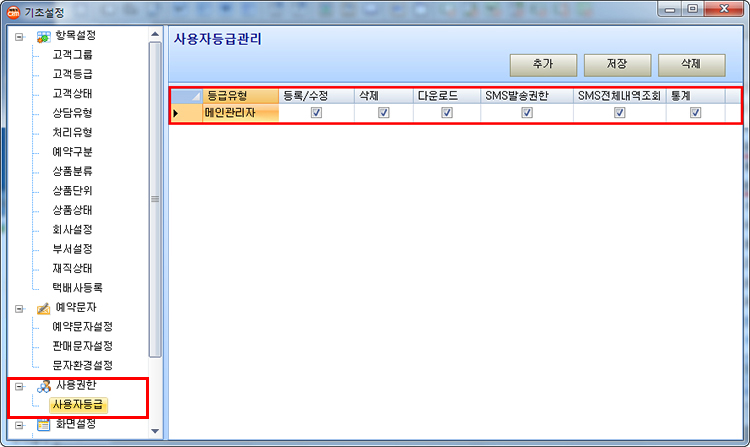The height and width of the screenshot is (447, 750).
Task: Click the 사용권한 users icon in the tree
Action: click(43, 385)
